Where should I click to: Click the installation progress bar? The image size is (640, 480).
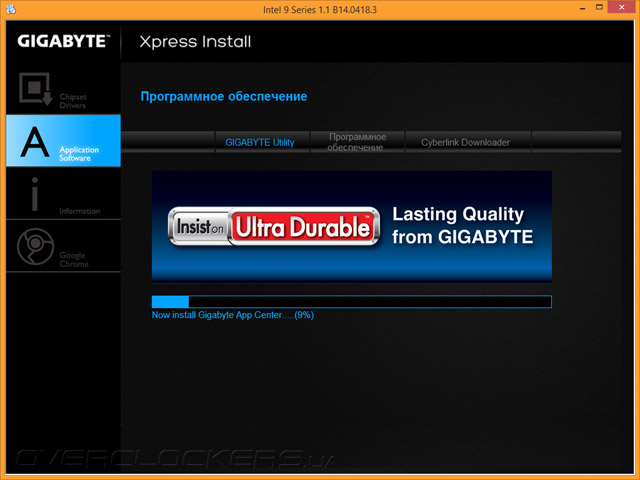pyautogui.click(x=351, y=302)
